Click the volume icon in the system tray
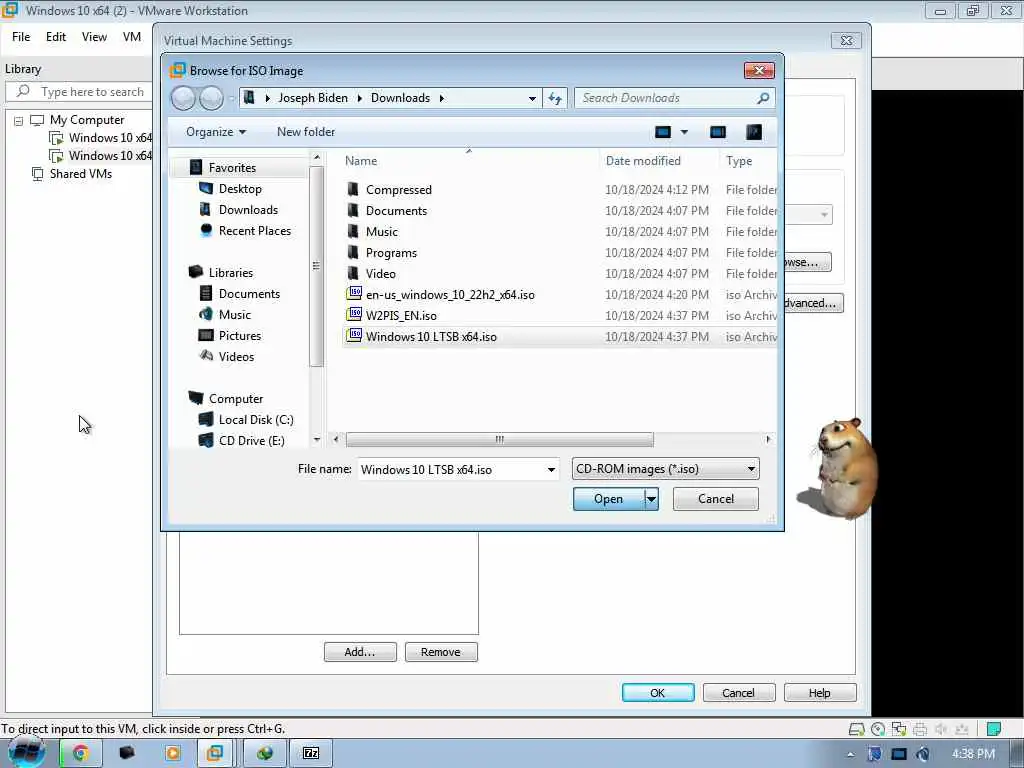Screen dimensions: 1024x768 tap(922, 754)
